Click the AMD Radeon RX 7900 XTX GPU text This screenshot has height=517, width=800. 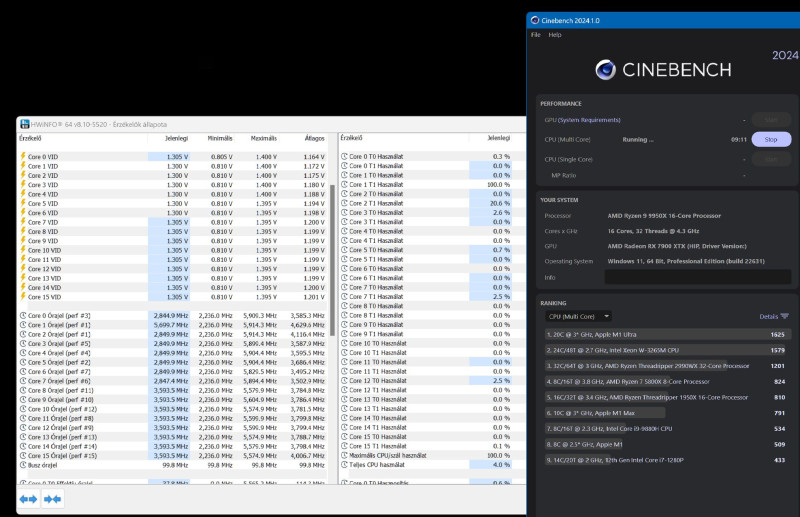point(677,246)
